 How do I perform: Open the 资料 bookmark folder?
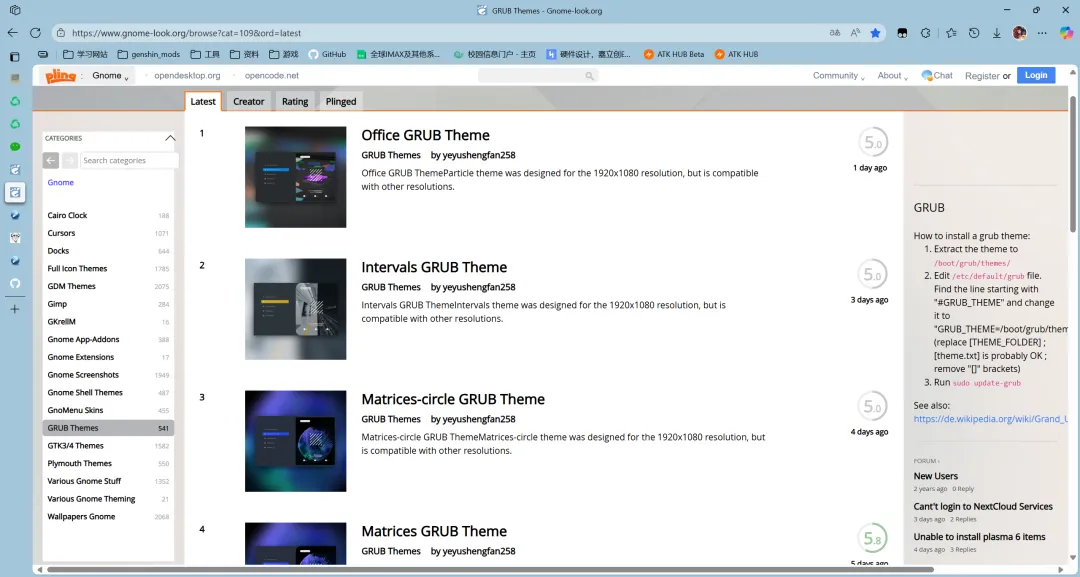(x=245, y=54)
